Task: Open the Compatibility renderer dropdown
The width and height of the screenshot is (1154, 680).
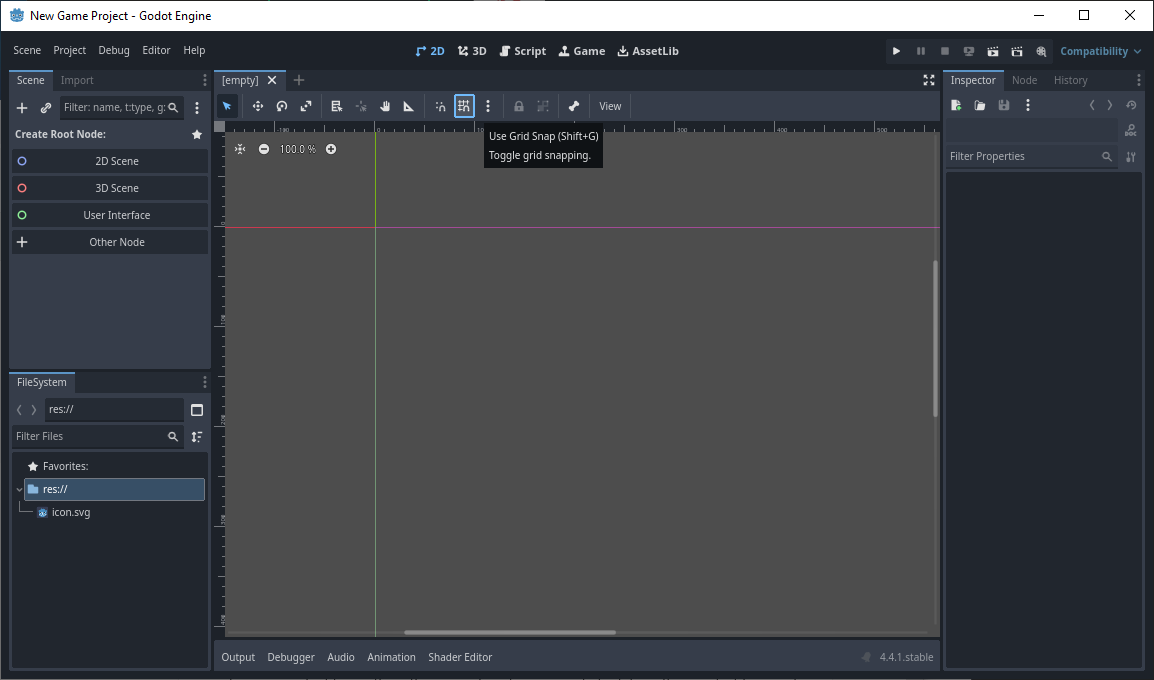Action: tap(1100, 51)
